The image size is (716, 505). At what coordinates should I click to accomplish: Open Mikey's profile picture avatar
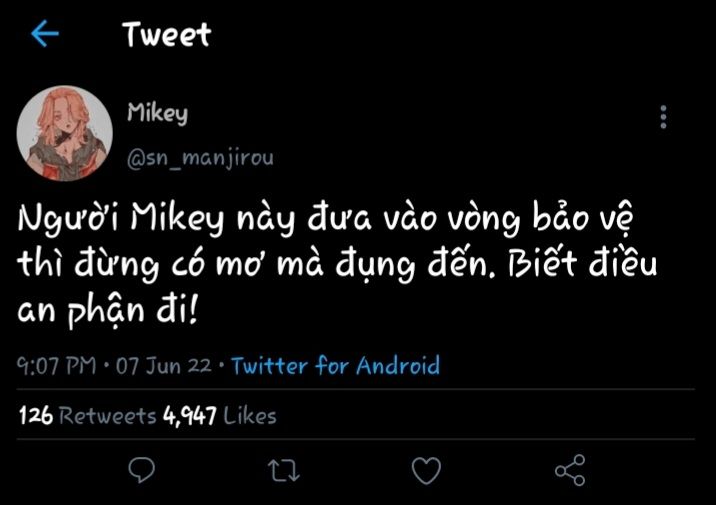pyautogui.click(x=65, y=132)
